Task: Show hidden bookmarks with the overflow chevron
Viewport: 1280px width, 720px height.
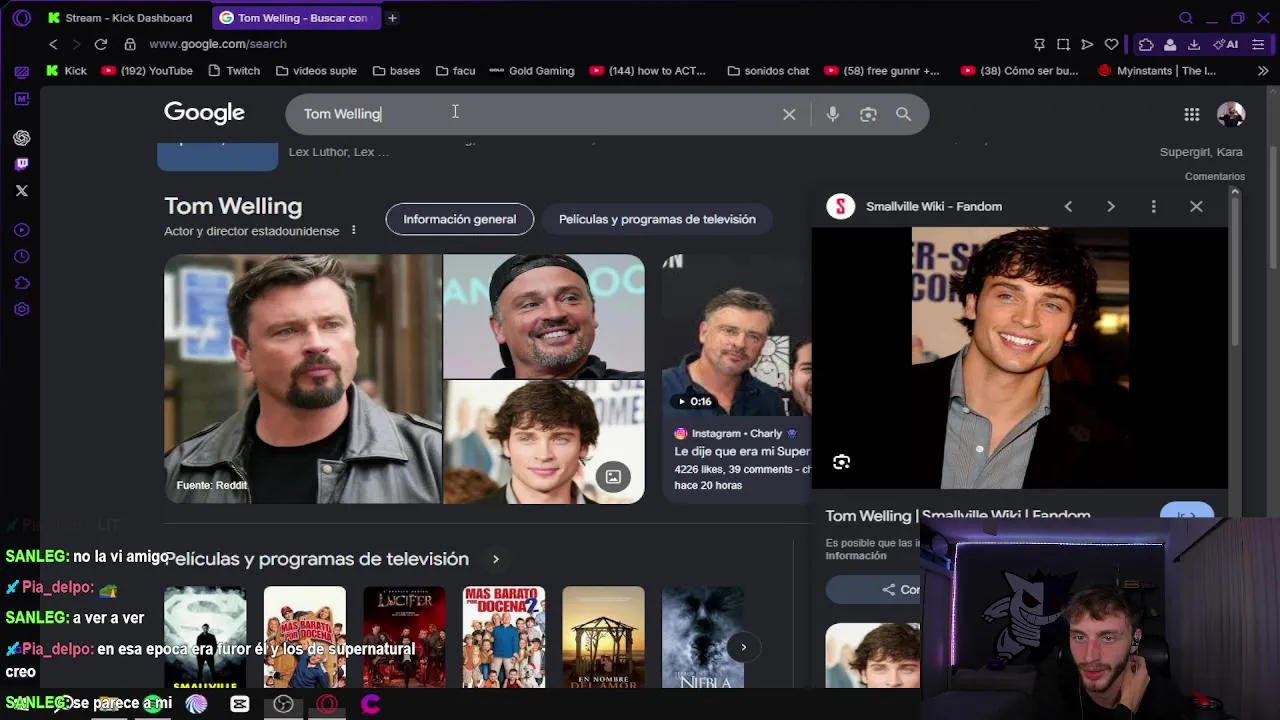Action: click(x=1262, y=71)
